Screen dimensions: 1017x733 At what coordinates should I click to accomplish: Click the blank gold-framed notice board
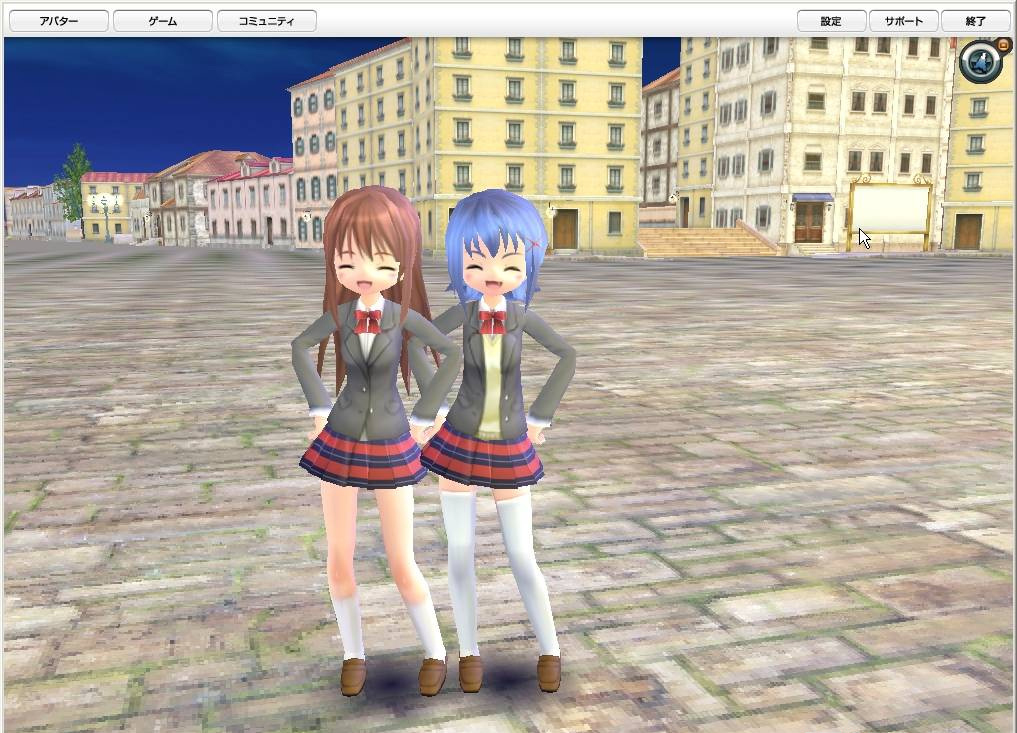click(x=890, y=209)
